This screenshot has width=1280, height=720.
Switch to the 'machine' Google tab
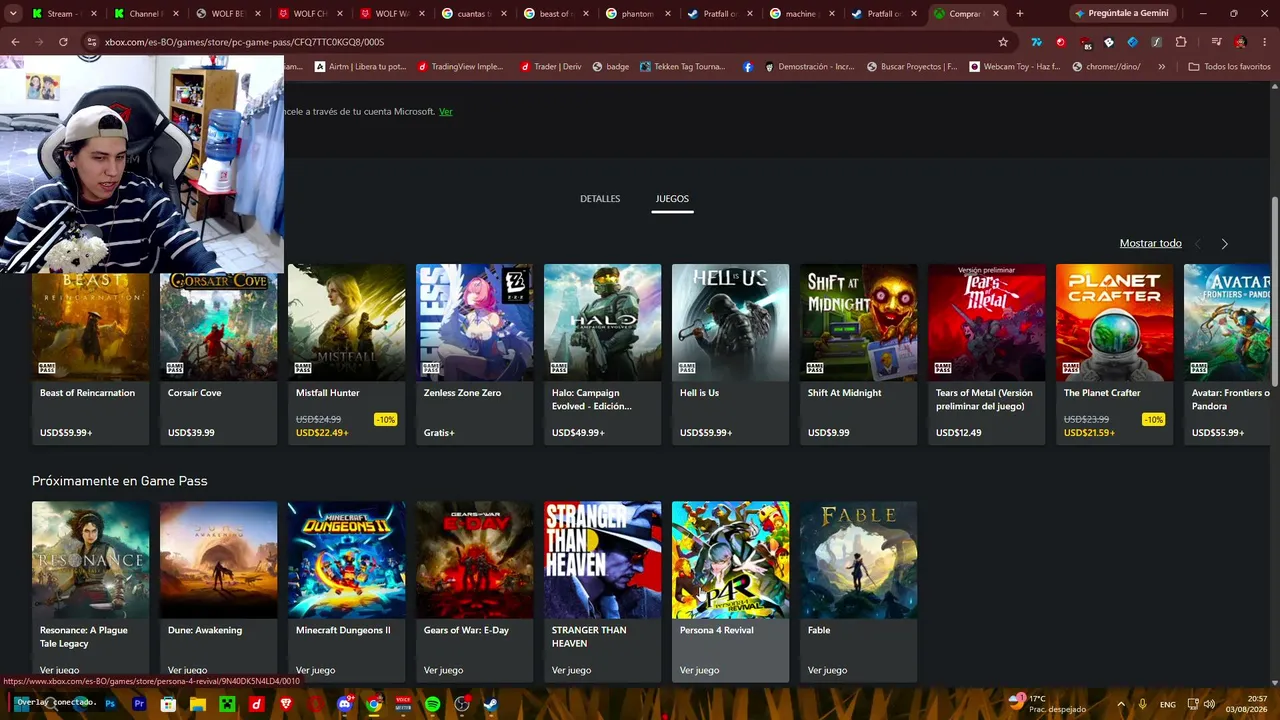click(804, 14)
